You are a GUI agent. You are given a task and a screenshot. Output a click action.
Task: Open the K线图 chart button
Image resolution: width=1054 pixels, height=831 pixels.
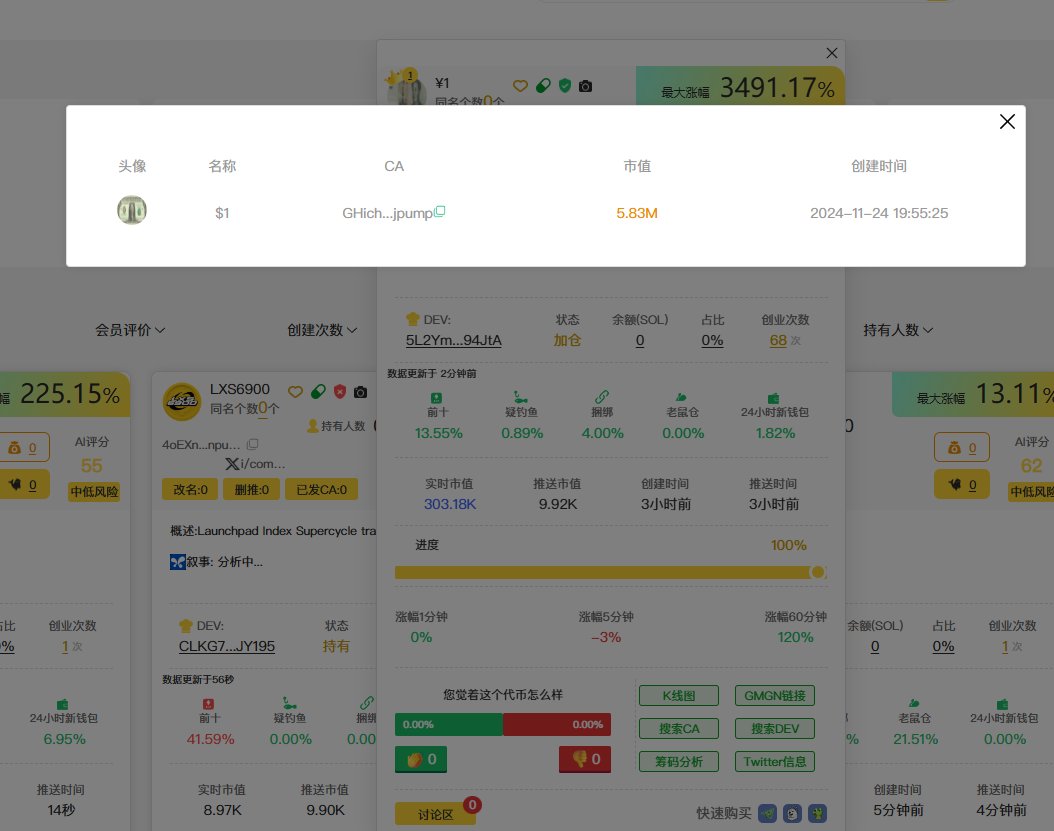[x=679, y=696]
